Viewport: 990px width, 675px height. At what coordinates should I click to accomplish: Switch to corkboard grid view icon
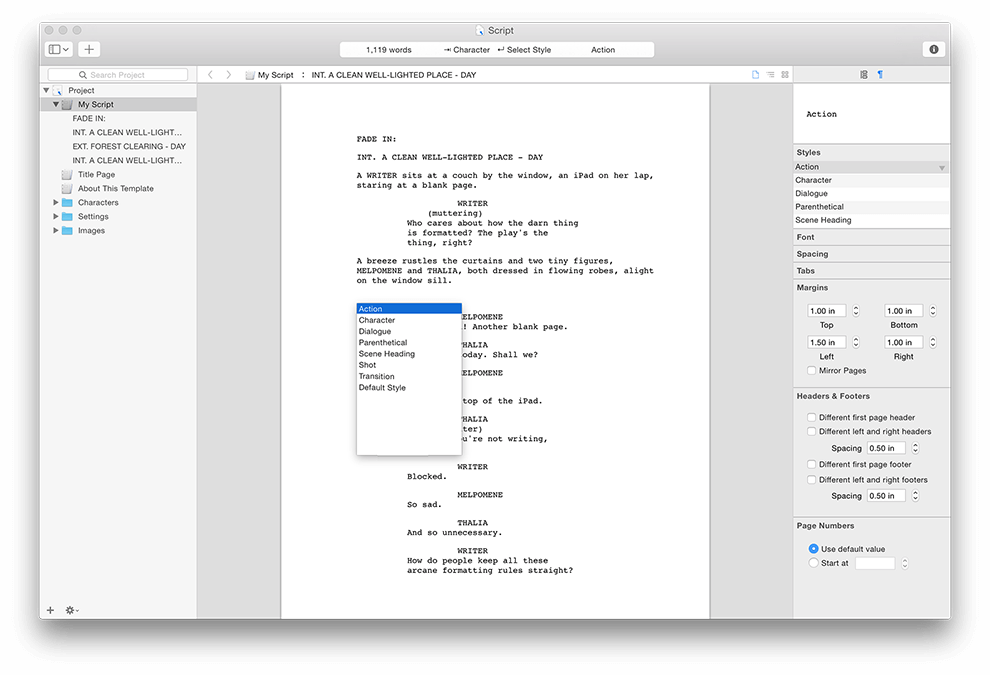coord(785,75)
